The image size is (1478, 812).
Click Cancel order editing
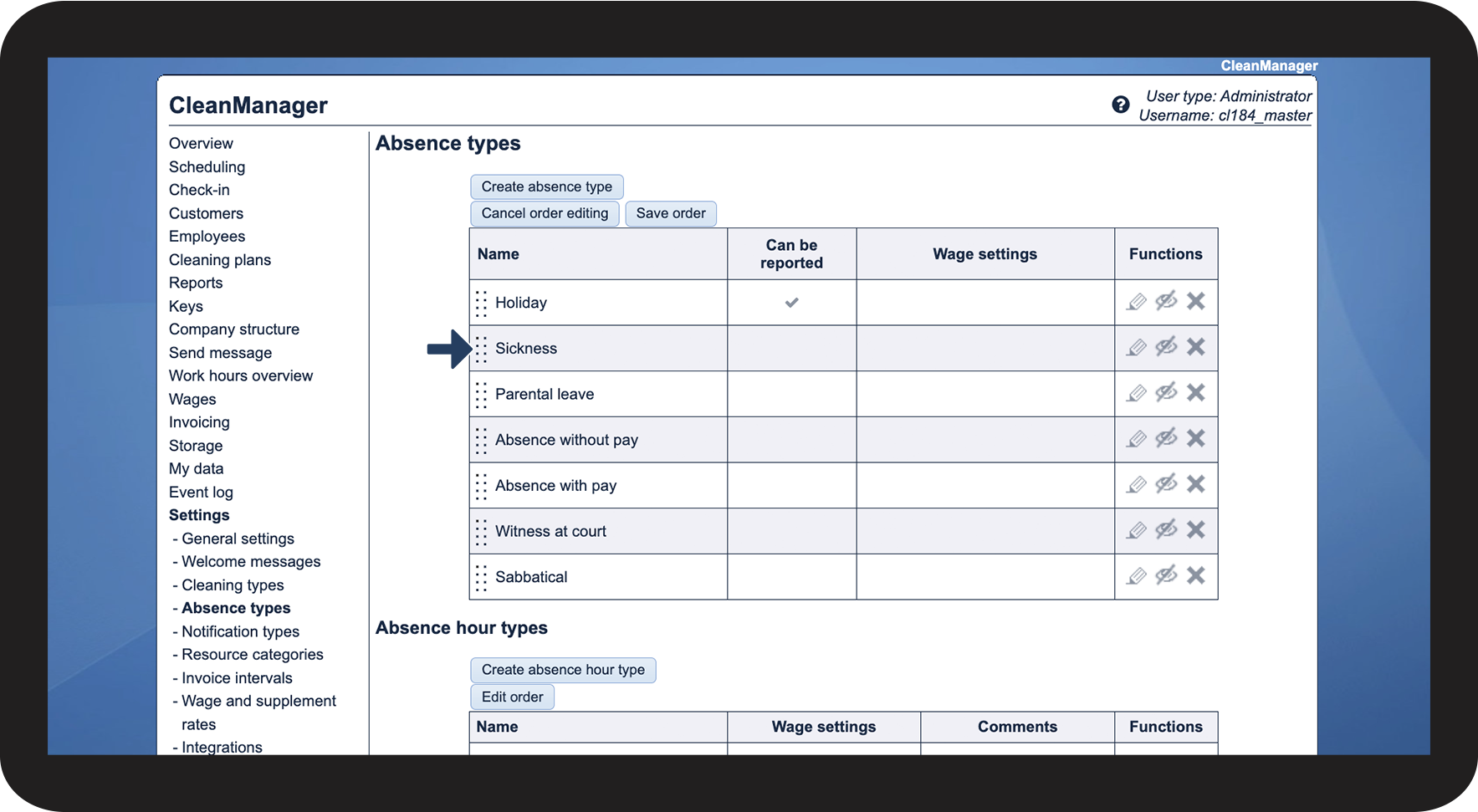(545, 213)
